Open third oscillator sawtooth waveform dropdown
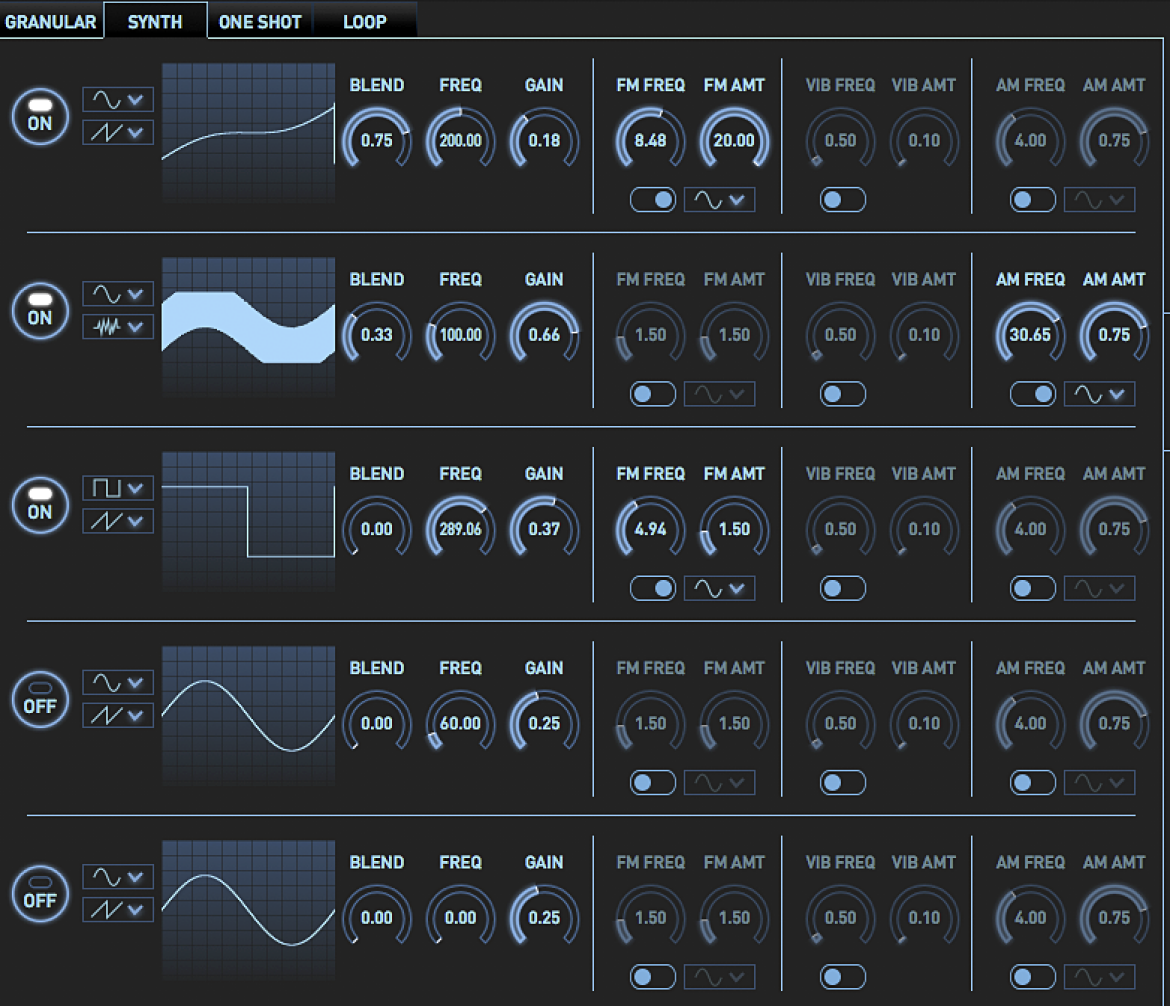This screenshot has width=1170, height=1006. click(x=118, y=521)
